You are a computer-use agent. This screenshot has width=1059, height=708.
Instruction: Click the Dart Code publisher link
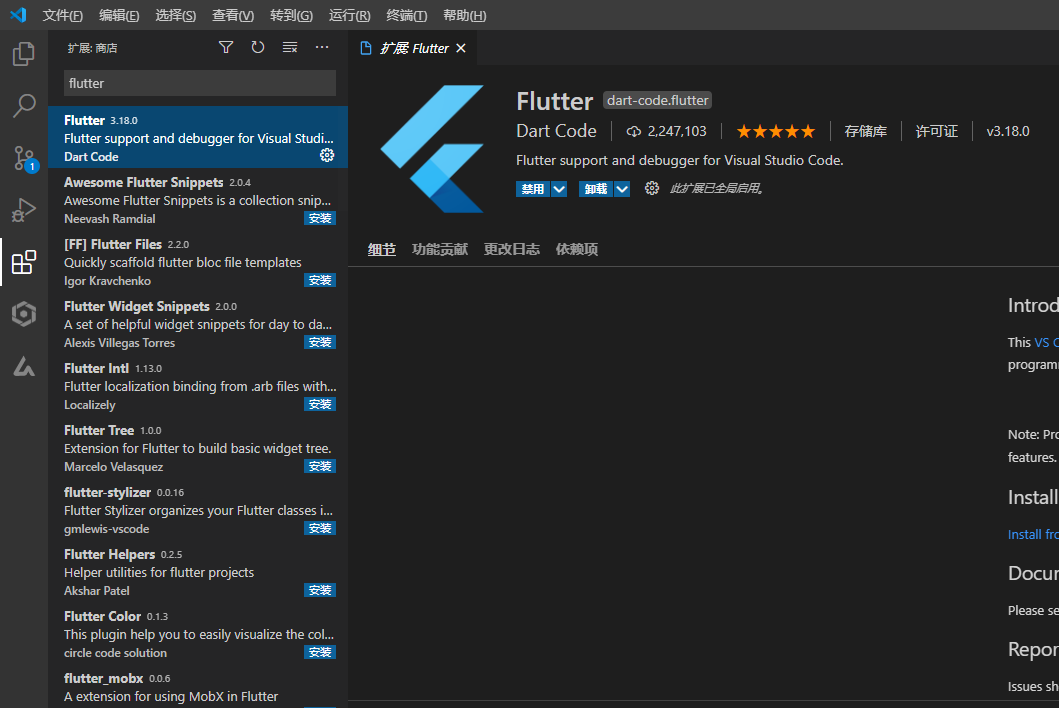557,131
